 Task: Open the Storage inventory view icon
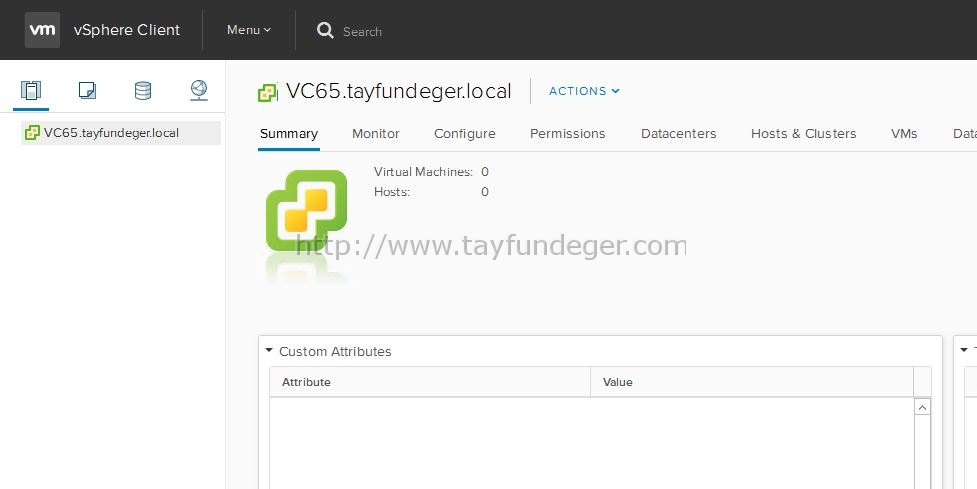pyautogui.click(x=143, y=91)
